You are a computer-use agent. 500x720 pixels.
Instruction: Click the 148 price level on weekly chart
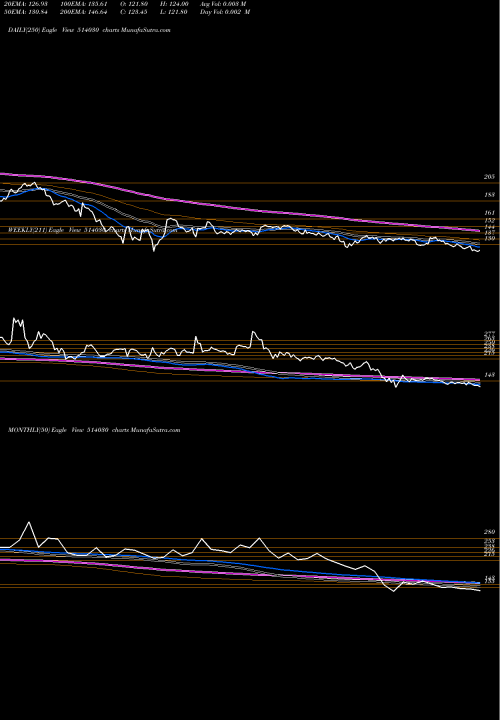tap(489, 375)
